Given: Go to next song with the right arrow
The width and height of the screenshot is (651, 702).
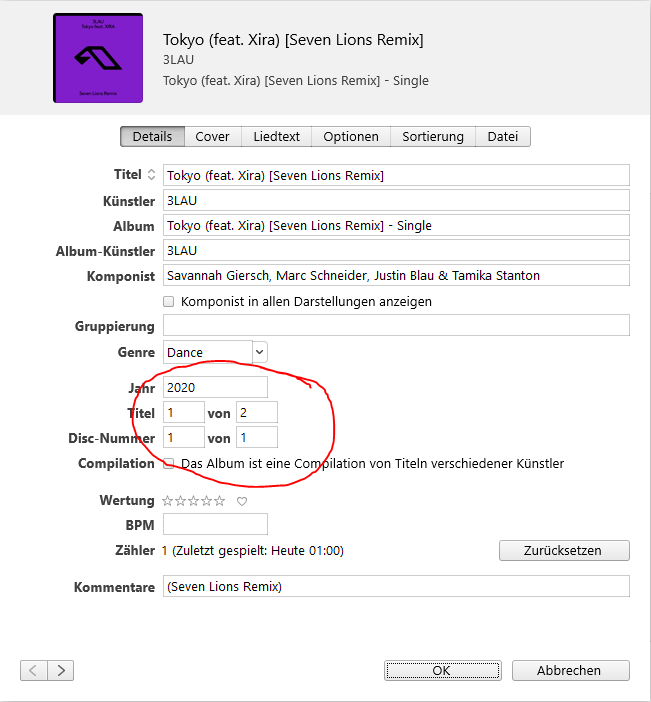Looking at the screenshot, I should click(x=60, y=671).
